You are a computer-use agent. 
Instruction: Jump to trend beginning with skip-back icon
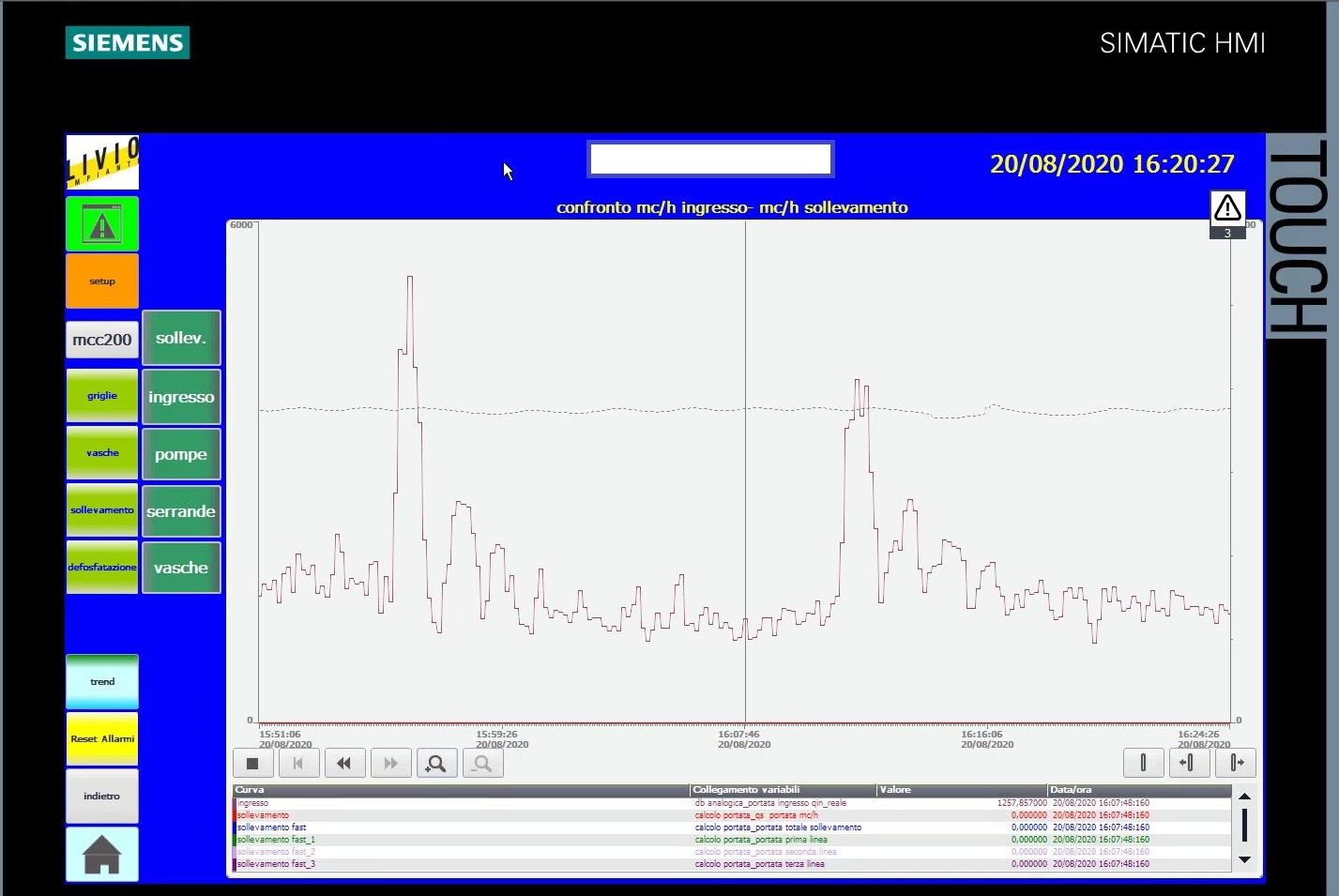[x=298, y=764]
